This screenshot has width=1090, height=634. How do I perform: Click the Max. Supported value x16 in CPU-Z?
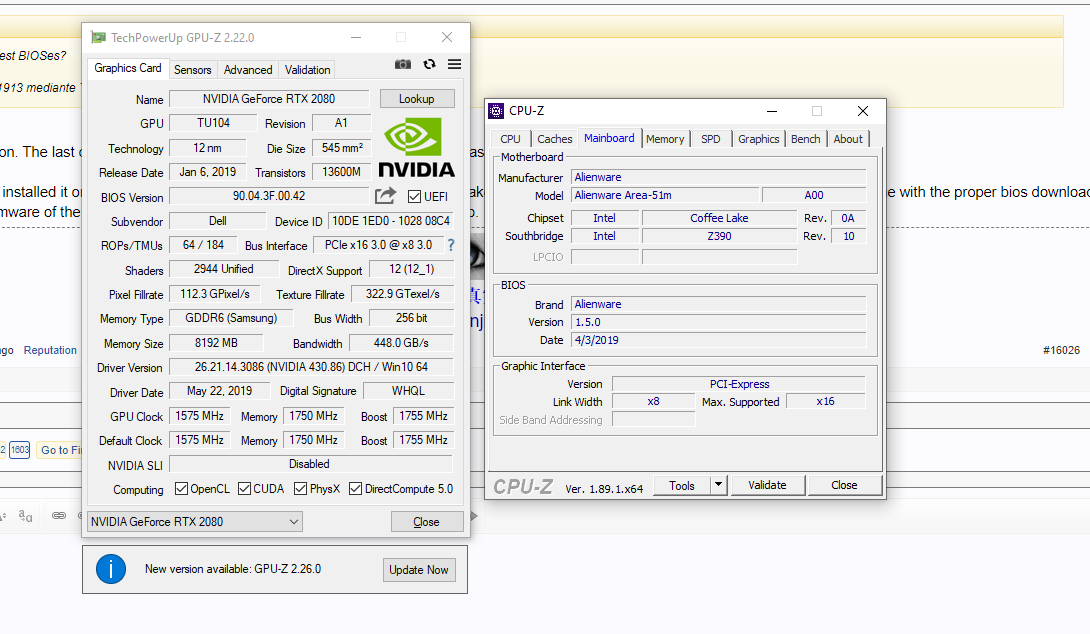click(825, 401)
